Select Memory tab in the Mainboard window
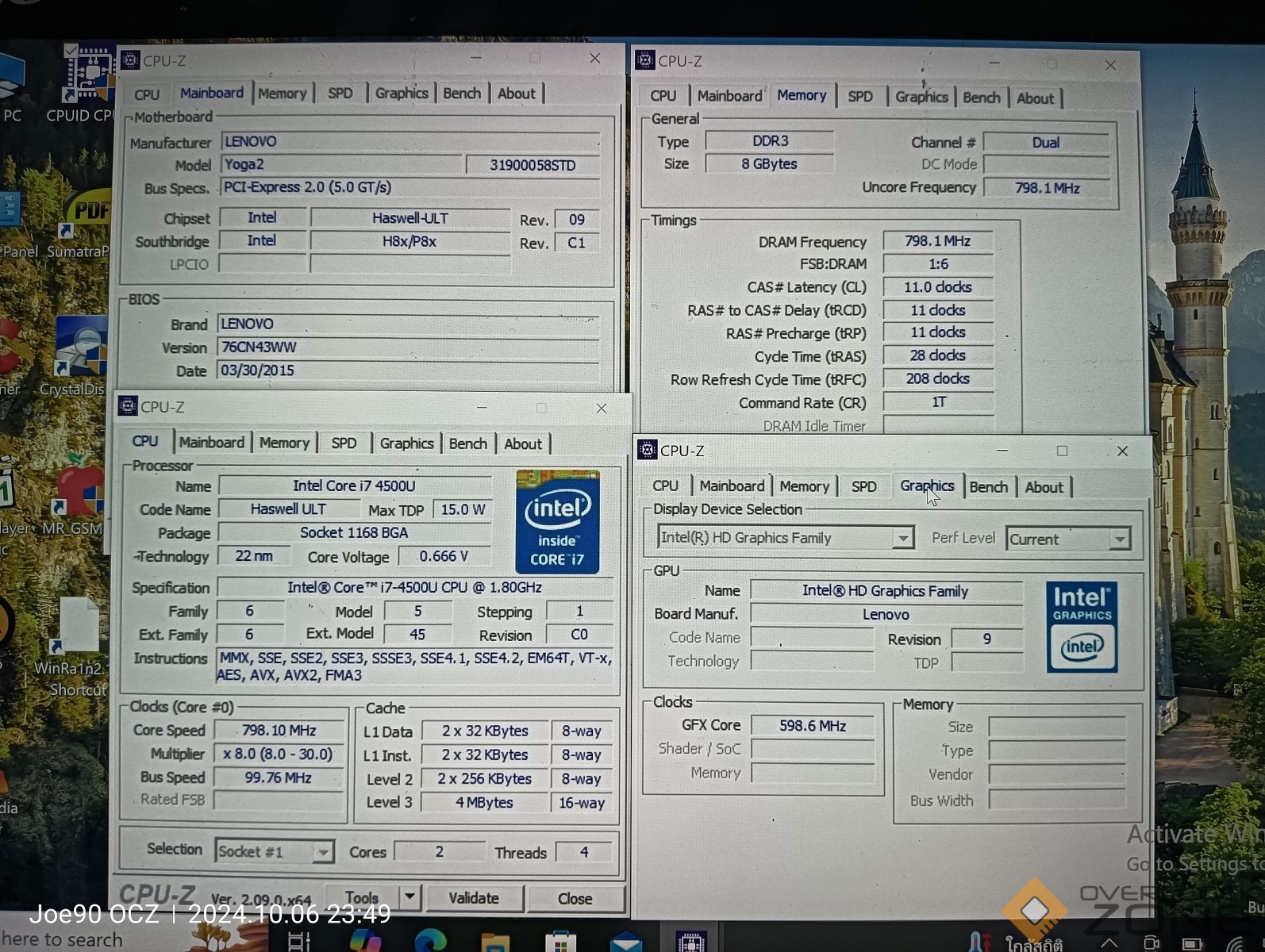Screen dimensions: 1265x952 pyautogui.click(x=282, y=94)
